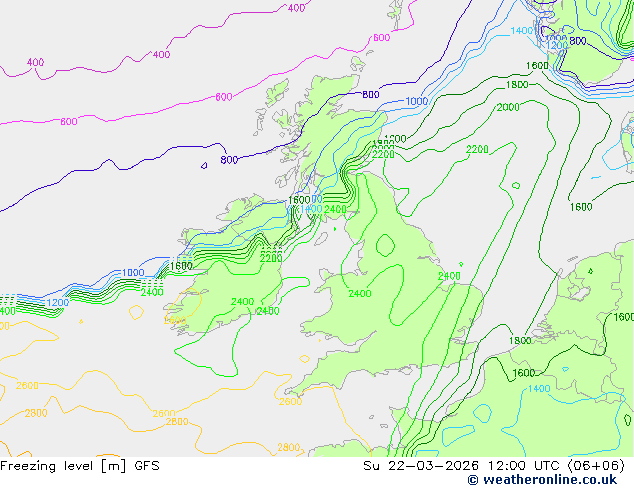Click the light blue 1400 label over mainland Europe
The height and width of the screenshot is (490, 634).
[x=539, y=389]
